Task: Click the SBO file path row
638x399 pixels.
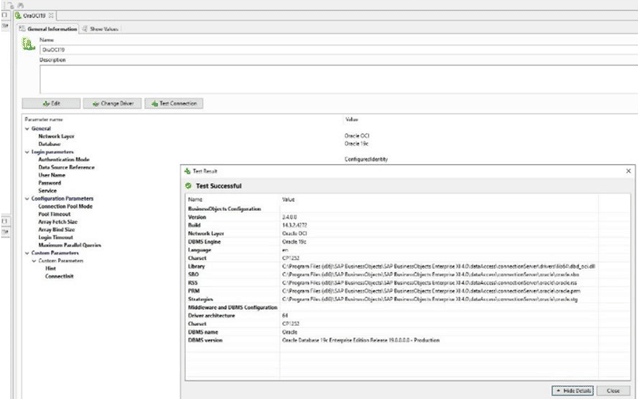Action: pyautogui.click(x=407, y=275)
